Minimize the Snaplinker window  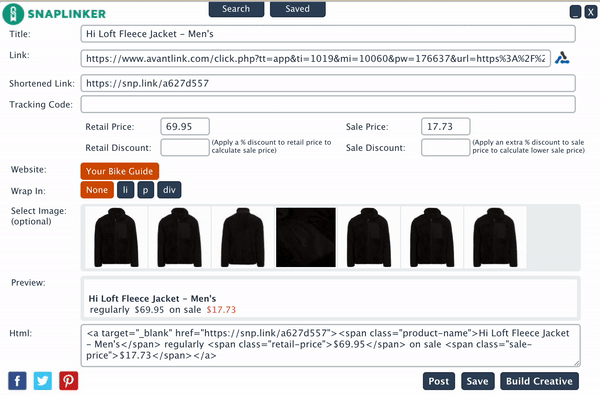point(575,12)
